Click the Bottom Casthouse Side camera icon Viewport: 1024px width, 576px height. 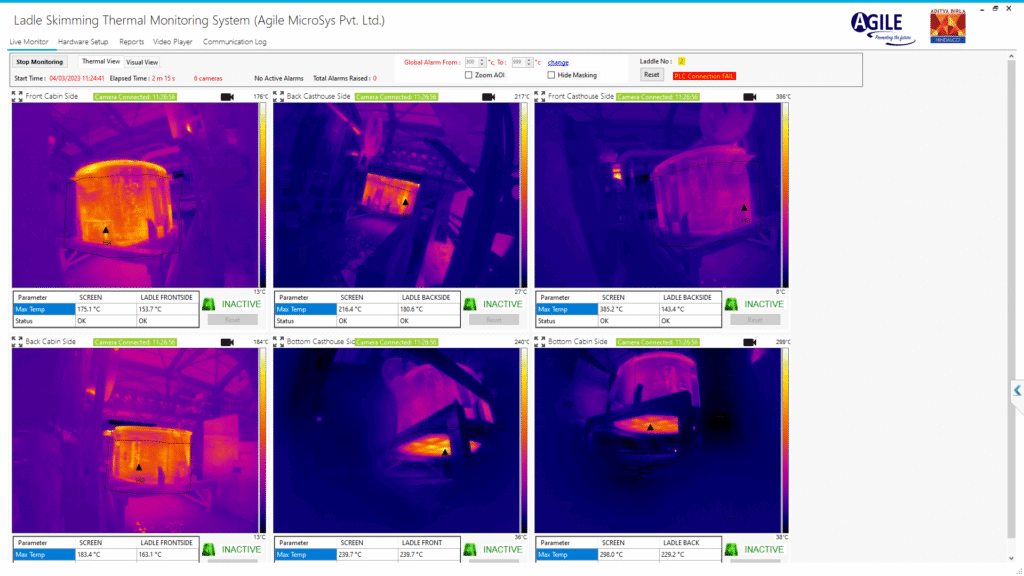coord(489,342)
